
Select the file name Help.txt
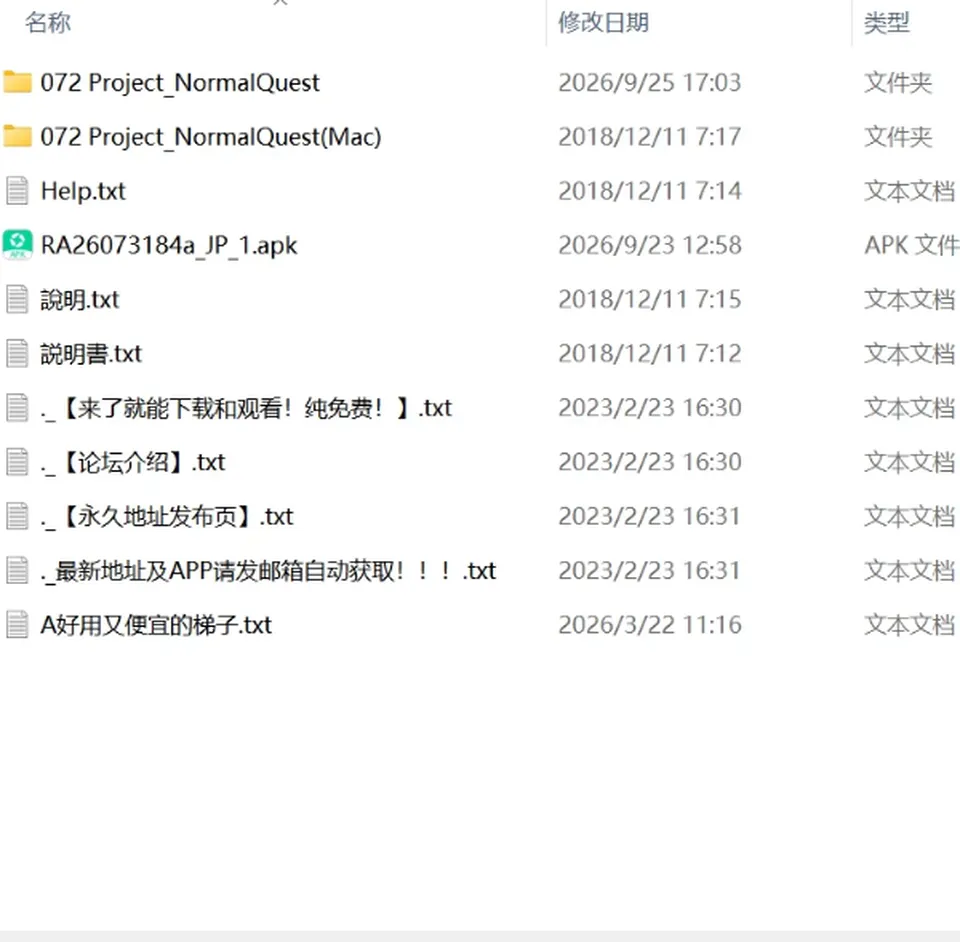click(x=83, y=191)
